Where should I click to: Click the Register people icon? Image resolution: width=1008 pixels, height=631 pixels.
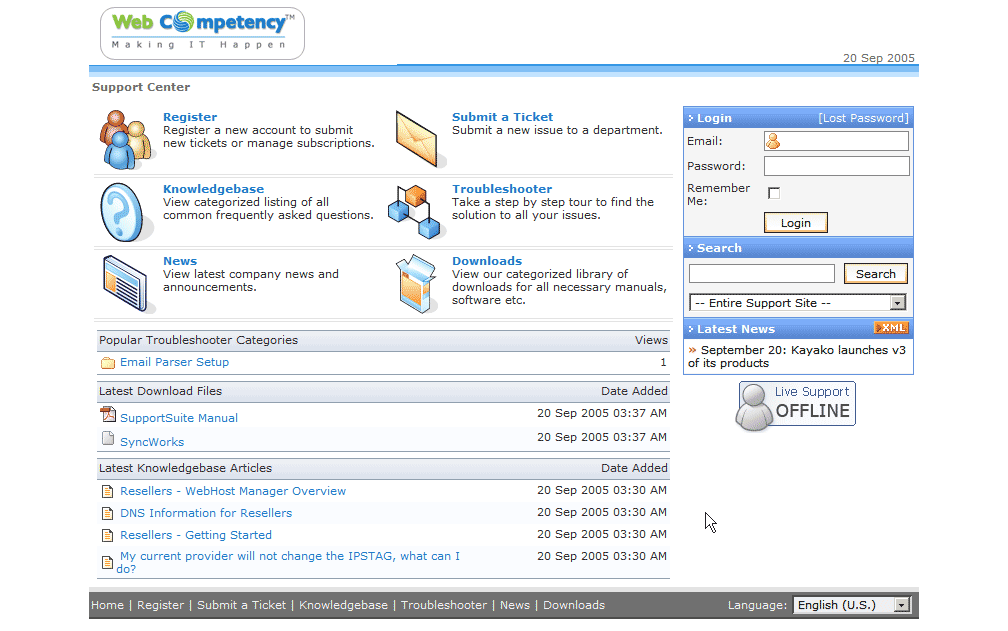[x=127, y=140]
